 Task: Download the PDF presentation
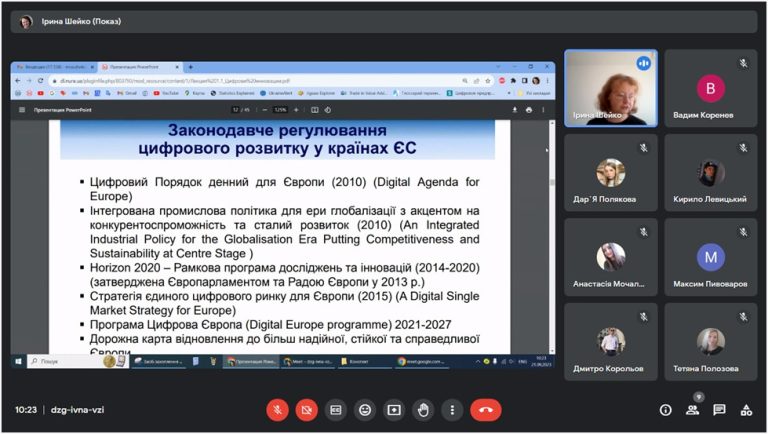click(x=514, y=110)
